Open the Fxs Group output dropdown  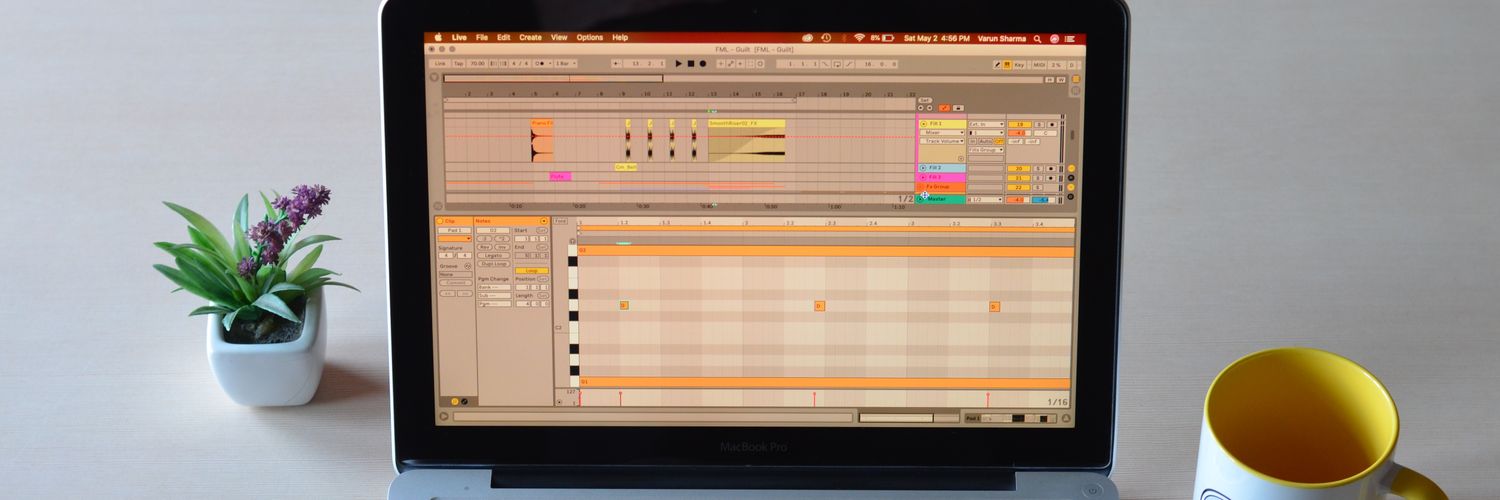[986, 150]
